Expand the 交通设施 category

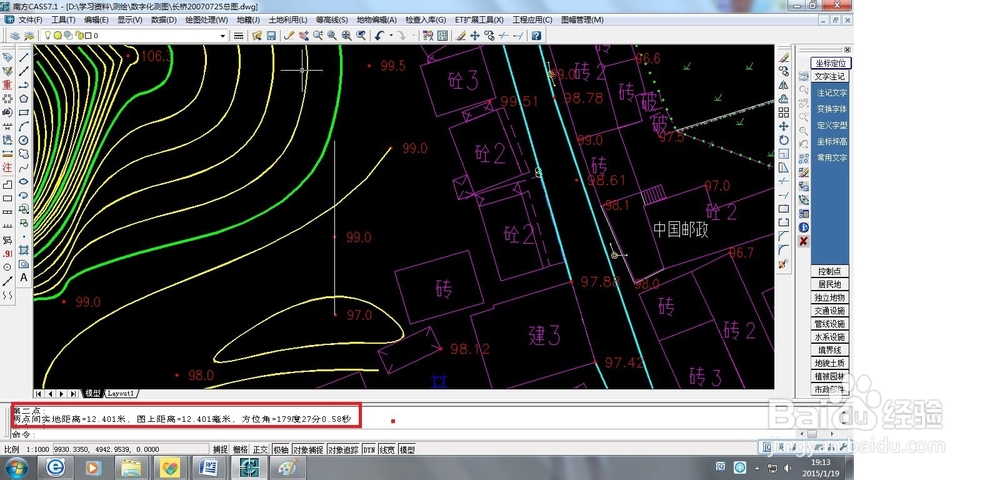point(830,311)
